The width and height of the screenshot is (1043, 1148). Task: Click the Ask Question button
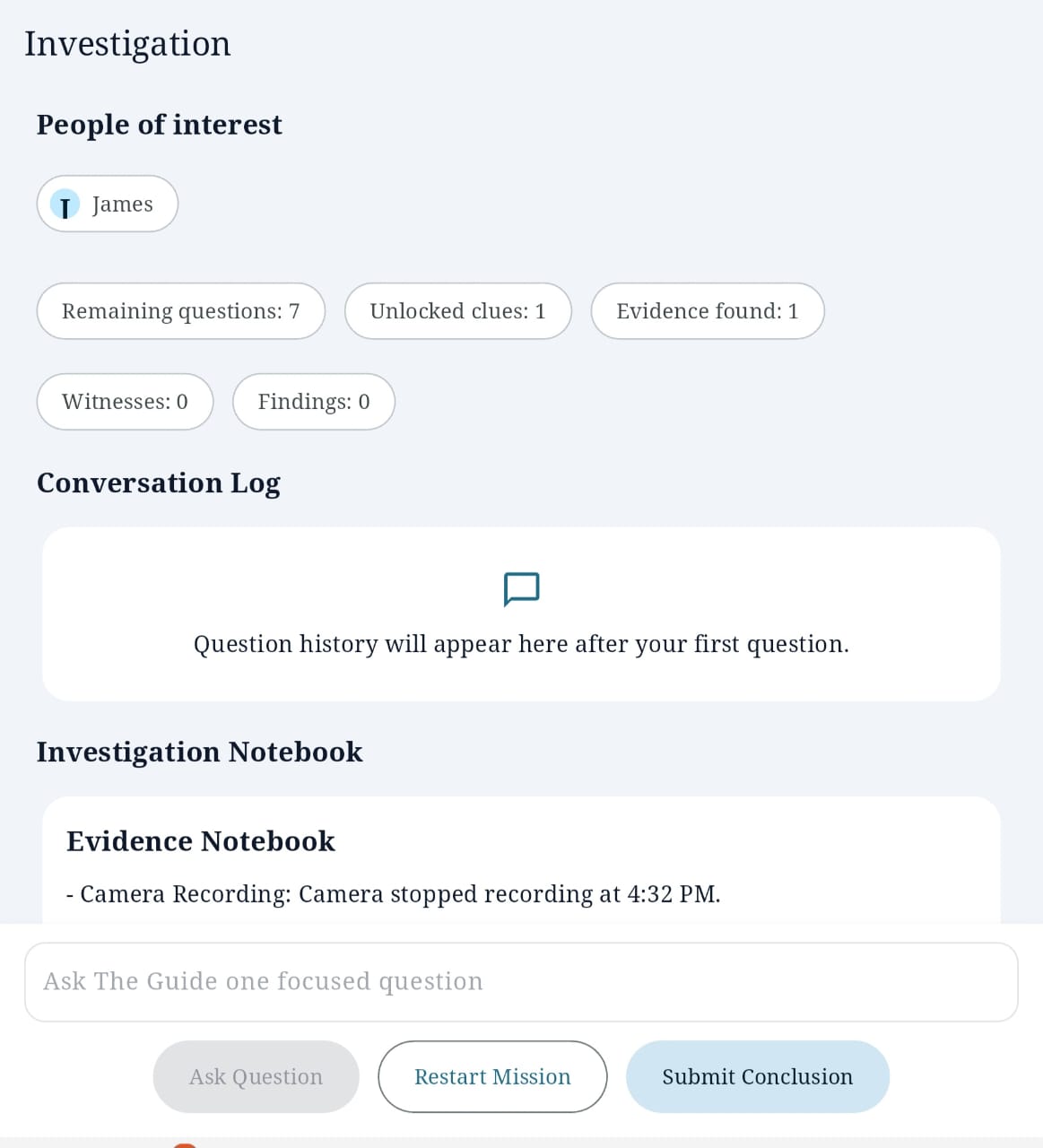point(256,1077)
